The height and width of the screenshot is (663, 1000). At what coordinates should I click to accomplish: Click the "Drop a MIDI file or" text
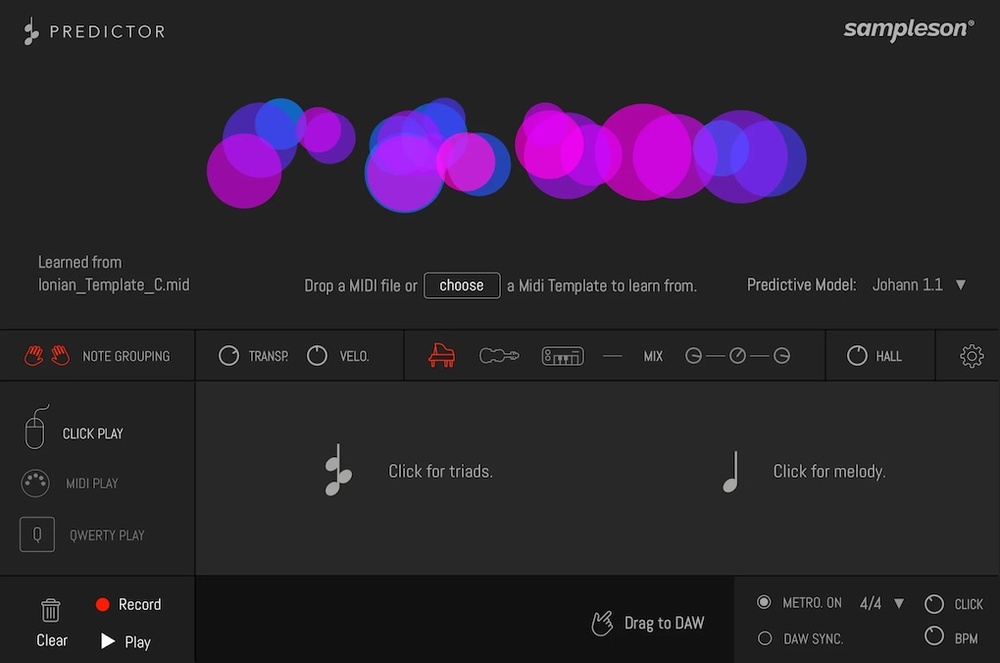click(360, 286)
